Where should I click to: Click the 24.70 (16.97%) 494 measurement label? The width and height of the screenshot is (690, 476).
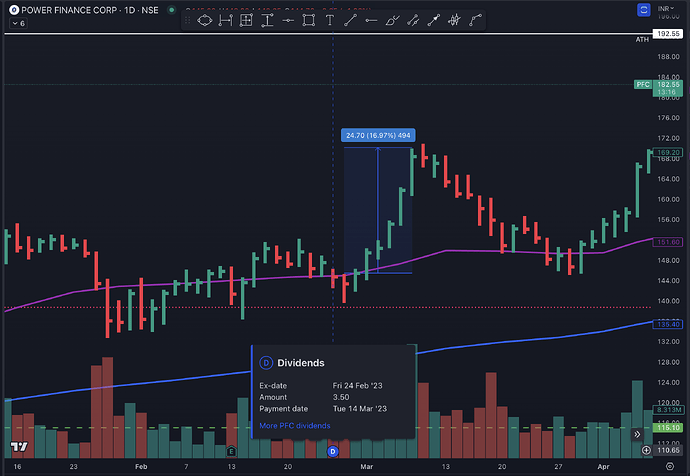[x=378, y=135]
